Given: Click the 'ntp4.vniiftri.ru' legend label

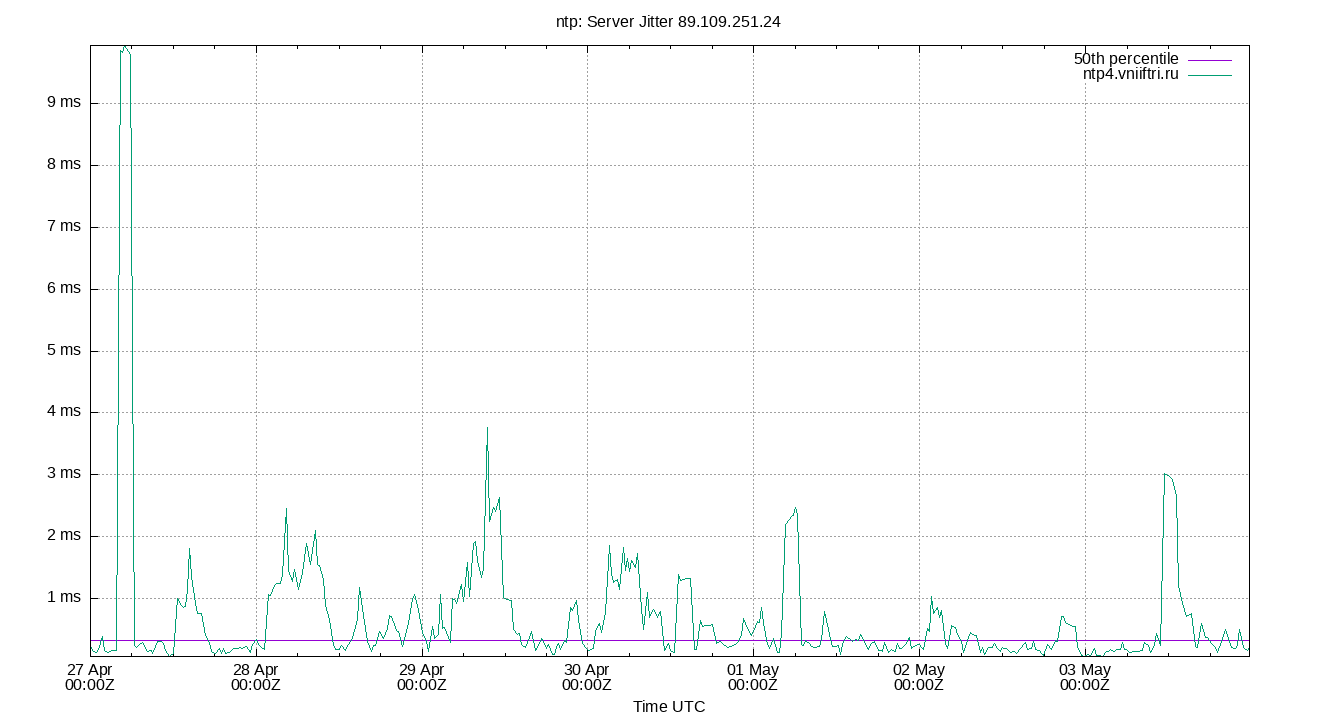Looking at the screenshot, I should tap(1131, 74).
